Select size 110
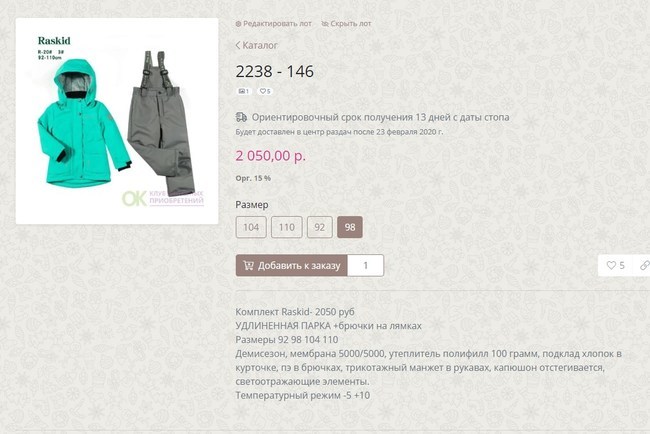Screen dimensions: 650x434 (x=287, y=227)
